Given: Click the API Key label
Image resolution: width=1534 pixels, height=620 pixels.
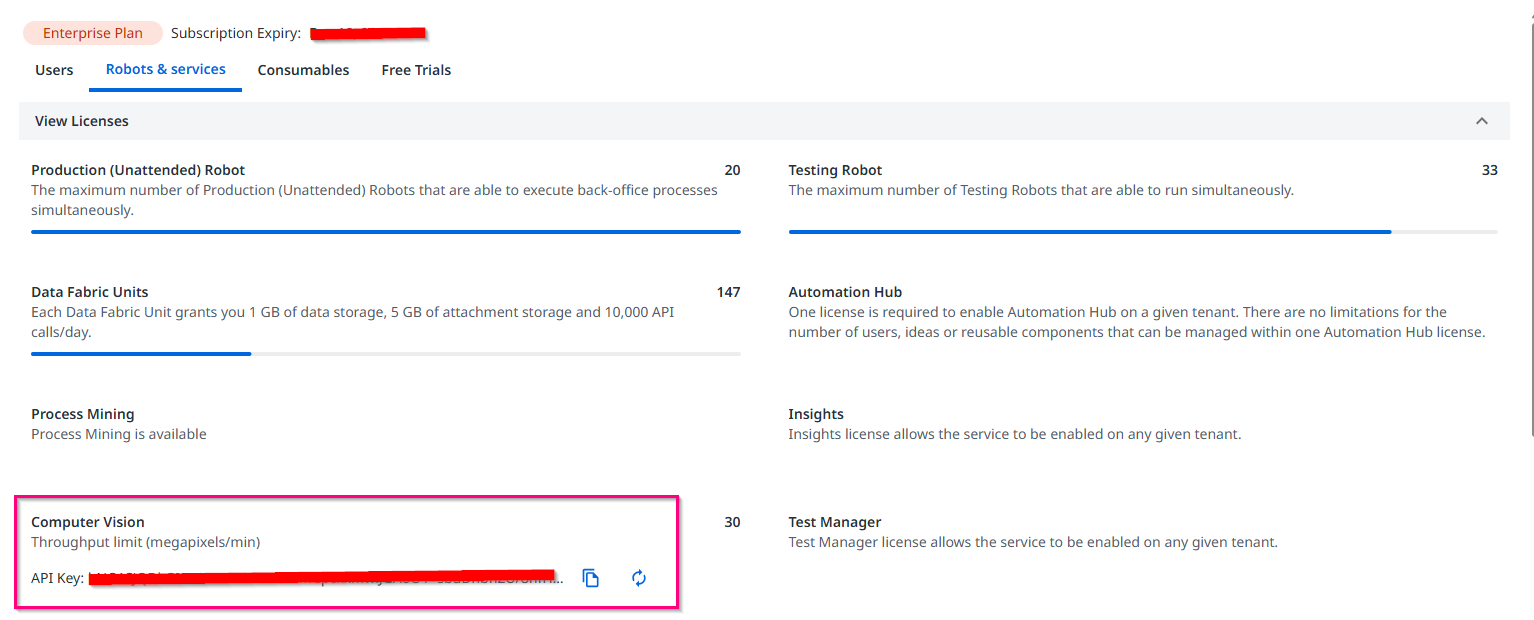Looking at the screenshot, I should pyautogui.click(x=57, y=578).
